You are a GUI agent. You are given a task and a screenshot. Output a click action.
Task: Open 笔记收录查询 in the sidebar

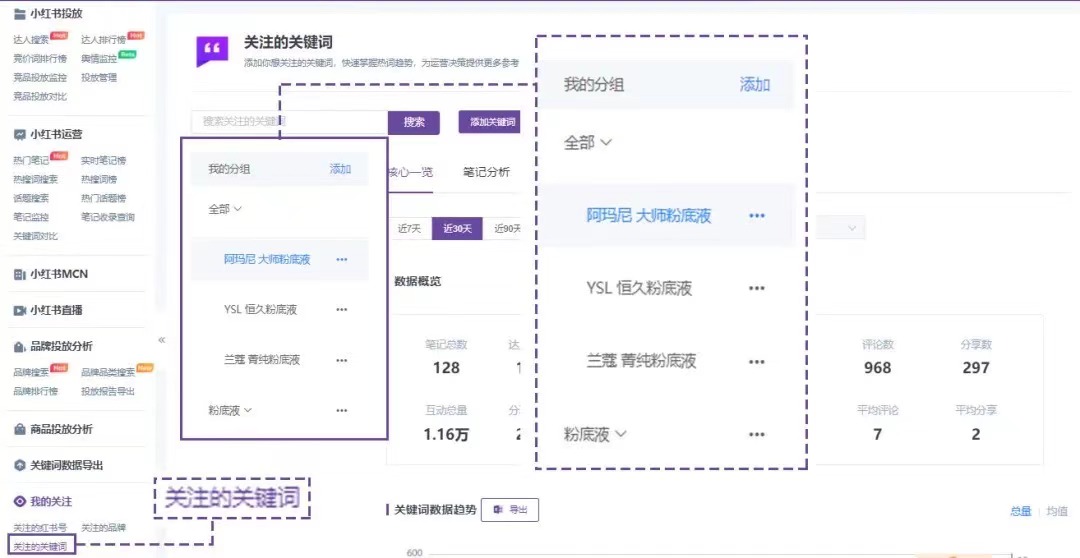click(x=107, y=218)
